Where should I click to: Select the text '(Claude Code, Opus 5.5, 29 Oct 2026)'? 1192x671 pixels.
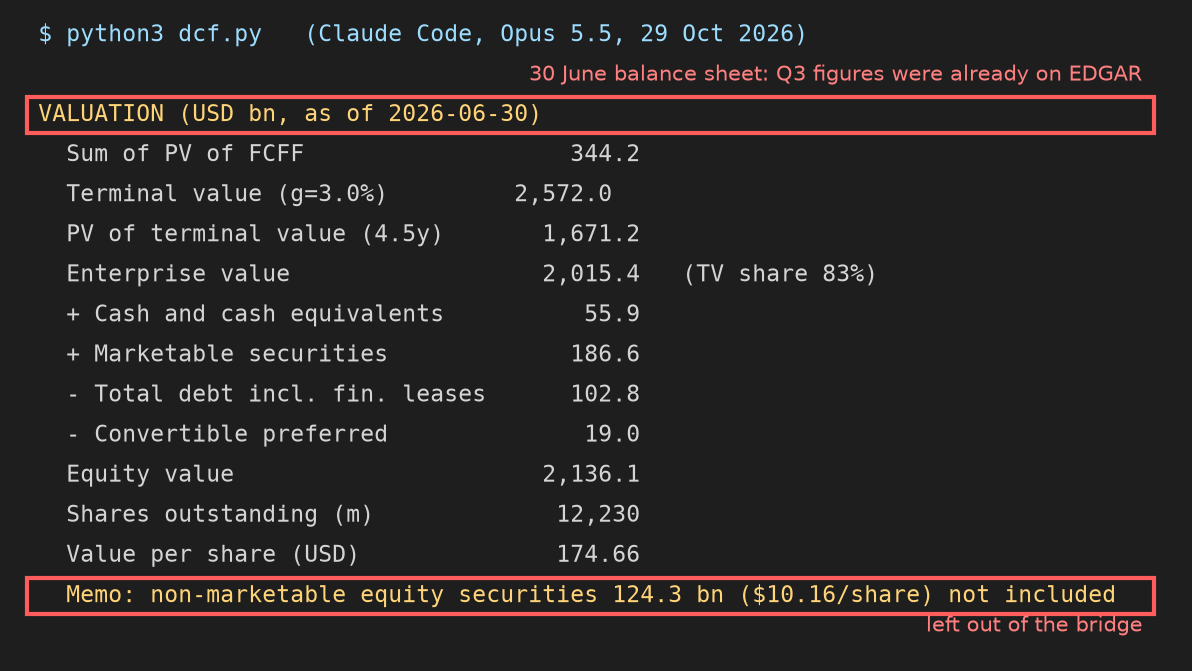point(556,34)
